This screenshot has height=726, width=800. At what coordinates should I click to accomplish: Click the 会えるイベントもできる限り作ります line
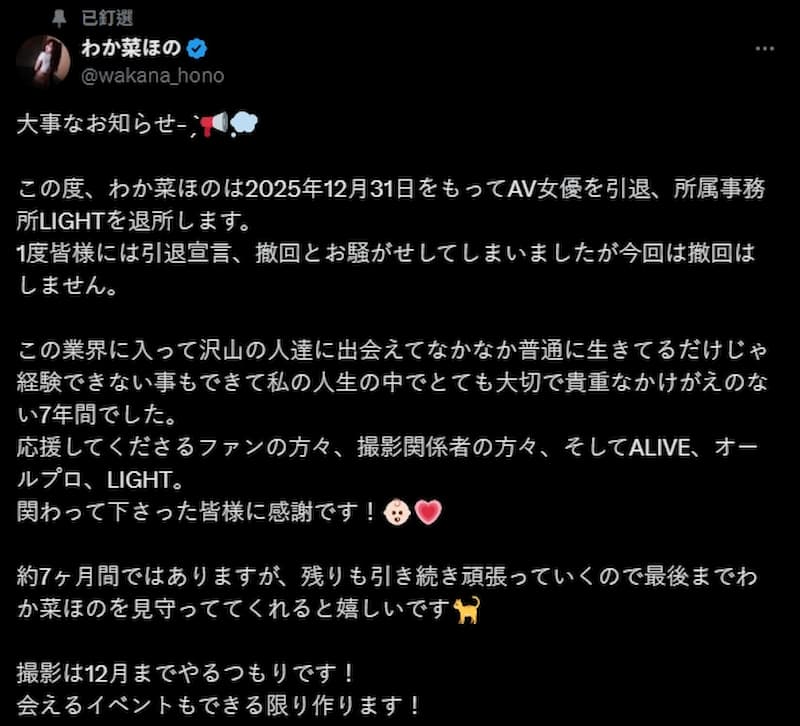219,706
